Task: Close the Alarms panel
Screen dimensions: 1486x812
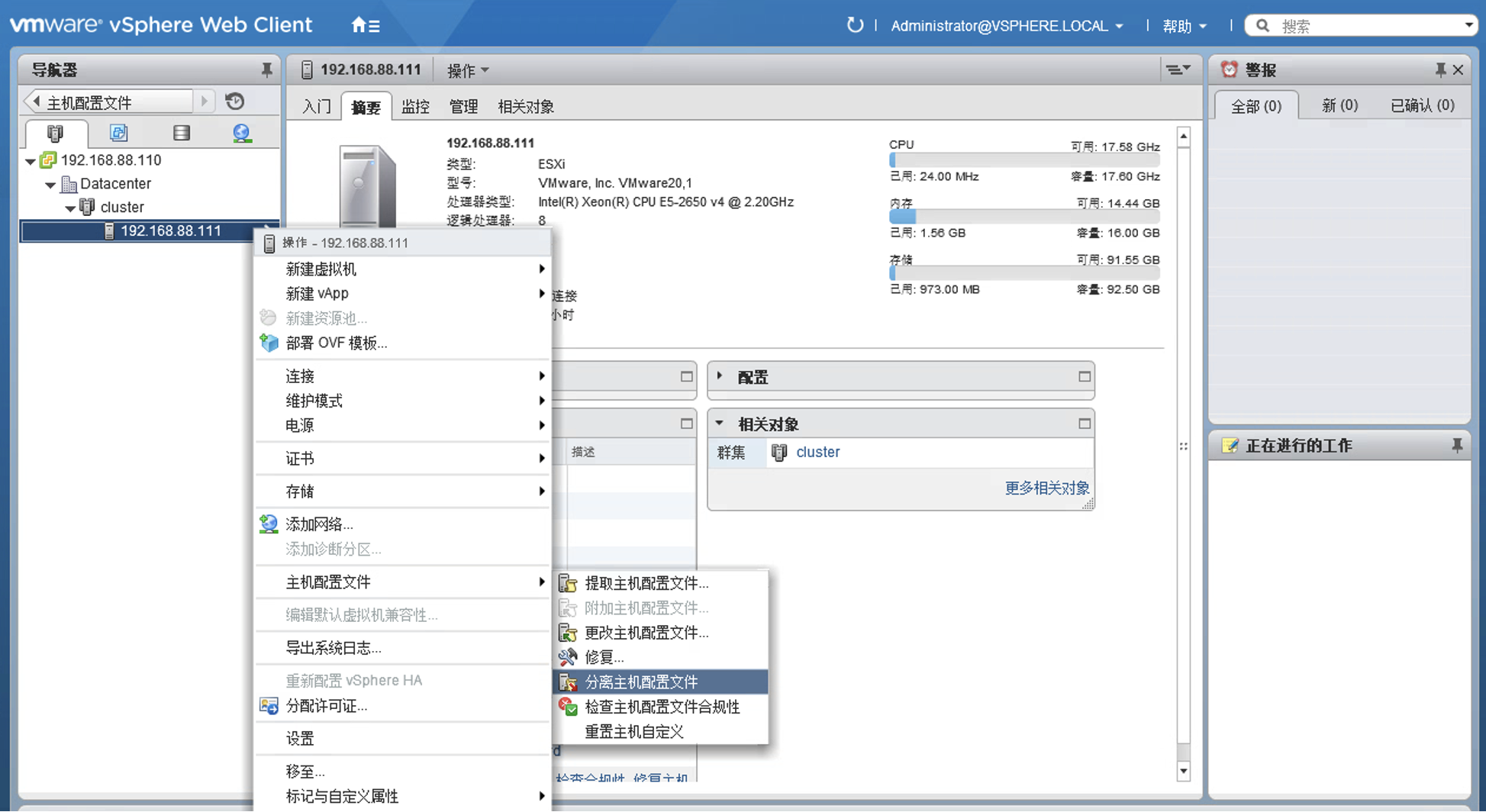Action: click(1458, 70)
